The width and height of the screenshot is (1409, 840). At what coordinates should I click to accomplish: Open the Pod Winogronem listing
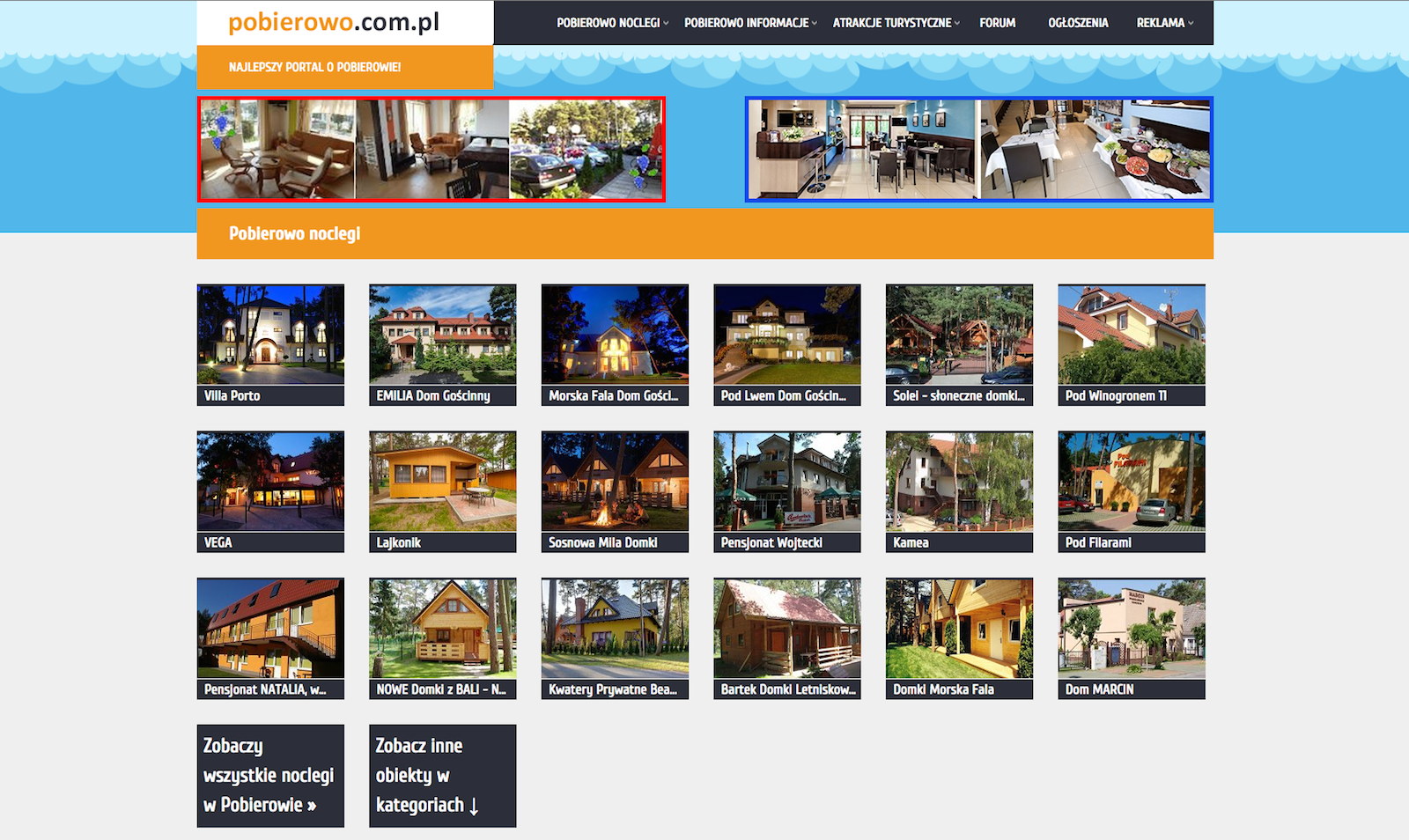(1131, 335)
